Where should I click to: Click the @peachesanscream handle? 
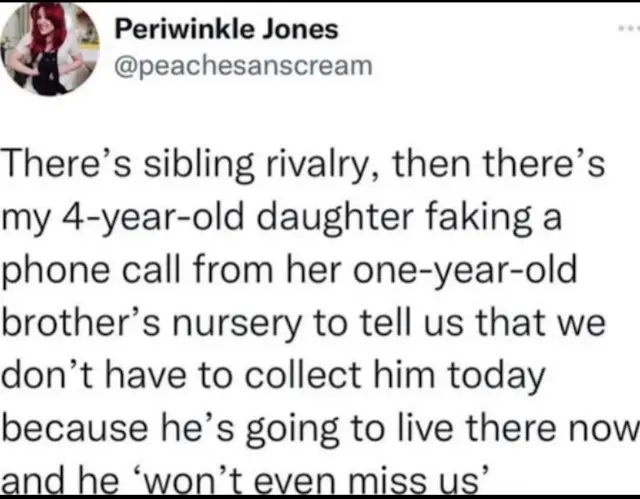pyautogui.click(x=244, y=66)
